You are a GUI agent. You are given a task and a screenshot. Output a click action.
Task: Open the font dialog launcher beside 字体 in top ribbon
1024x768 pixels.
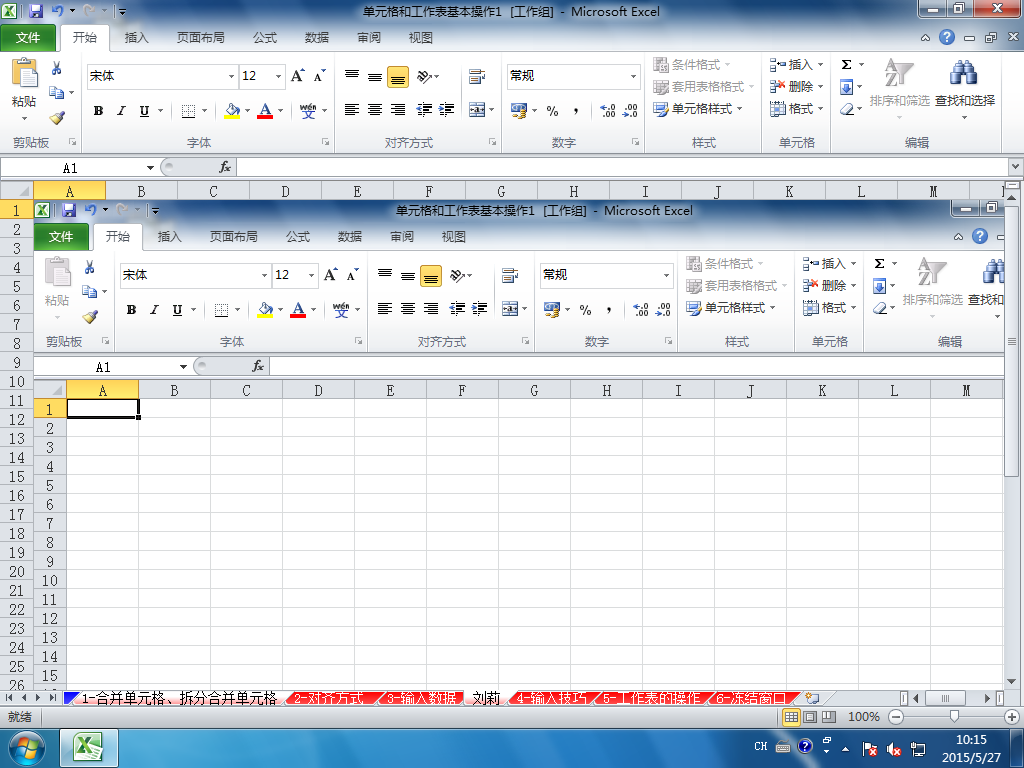[325, 142]
